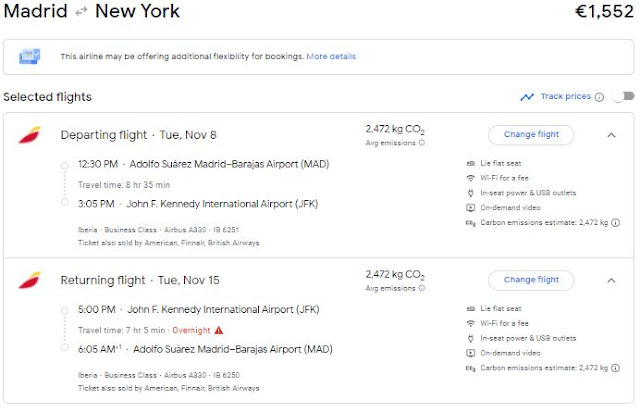This screenshot has width=640, height=412.
Task: Change the departing flight
Action: [531, 135]
